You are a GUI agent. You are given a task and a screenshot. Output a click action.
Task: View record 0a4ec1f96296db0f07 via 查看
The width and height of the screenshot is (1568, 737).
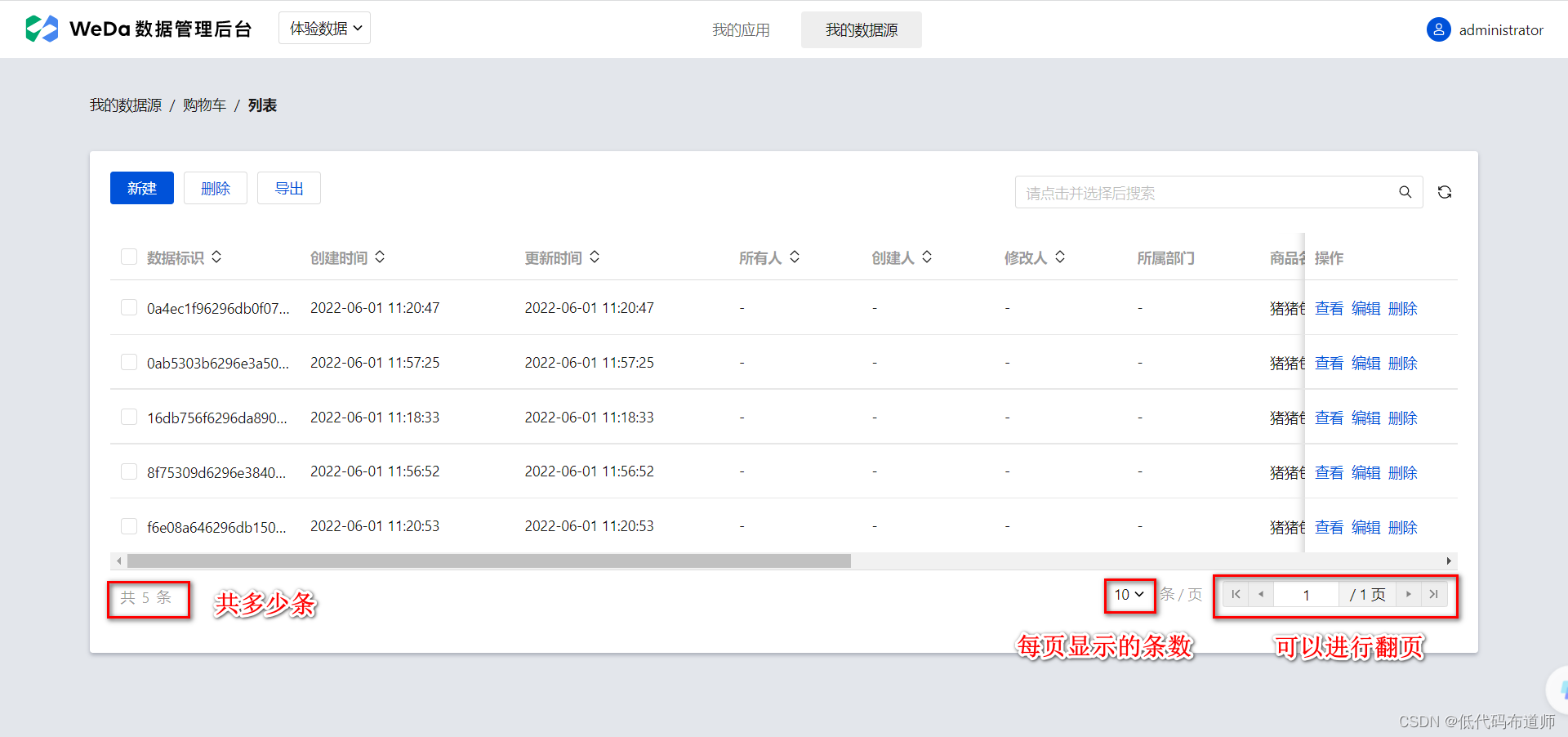[1329, 308]
